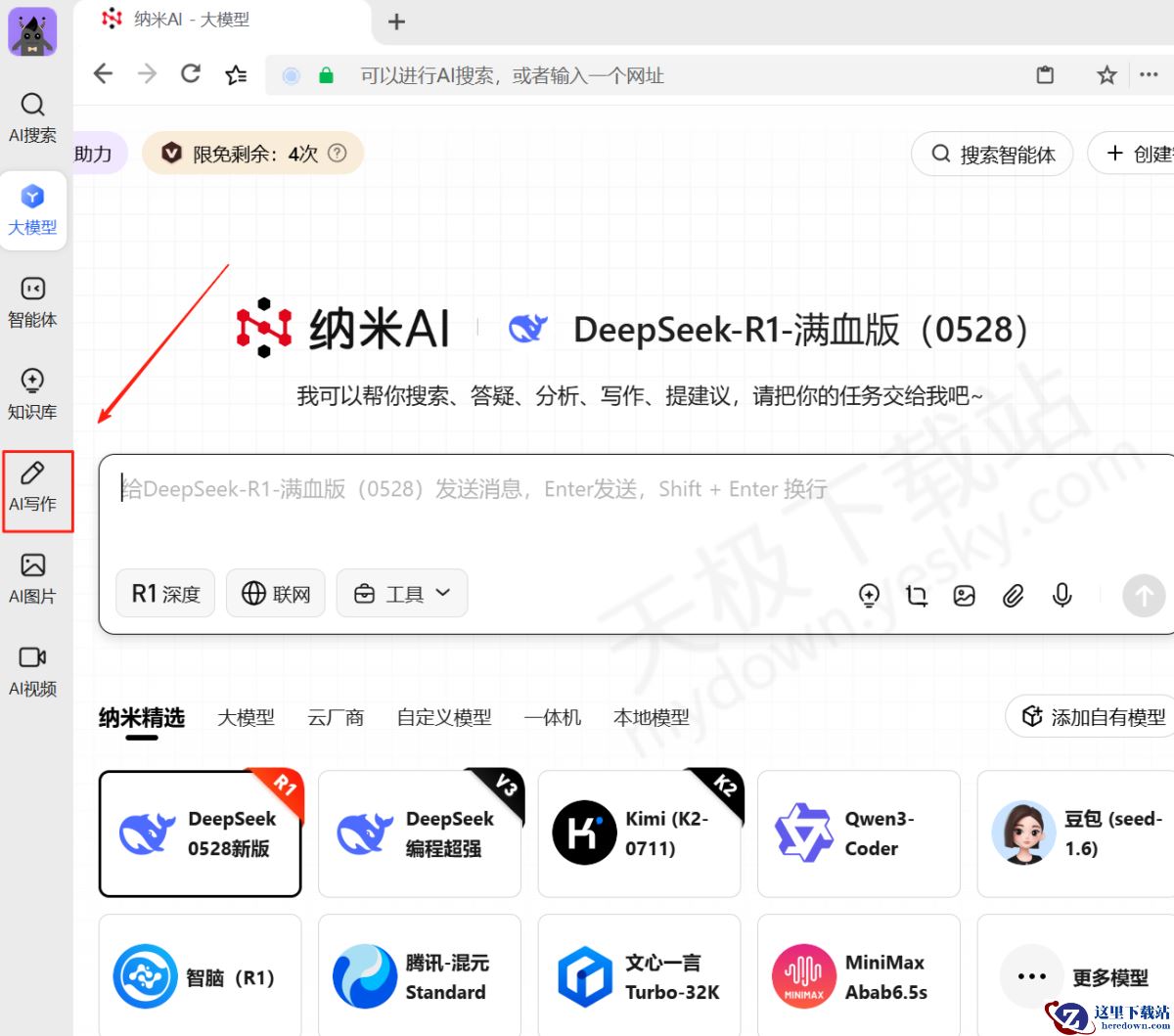The width and height of the screenshot is (1174, 1036).
Task: Click the 限免剩余：4次 badge
Action: (x=252, y=154)
